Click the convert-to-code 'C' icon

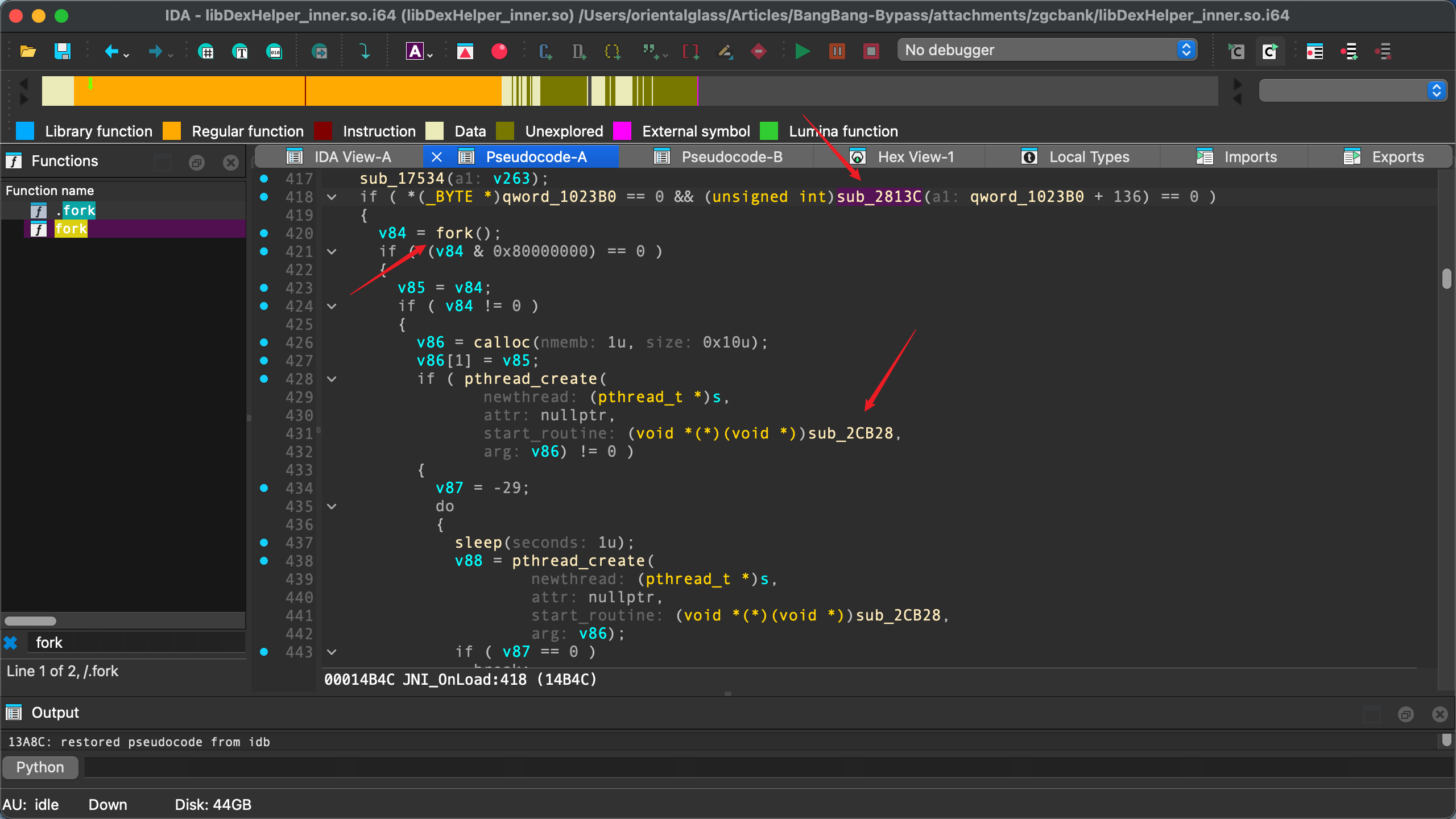pyautogui.click(x=545, y=52)
